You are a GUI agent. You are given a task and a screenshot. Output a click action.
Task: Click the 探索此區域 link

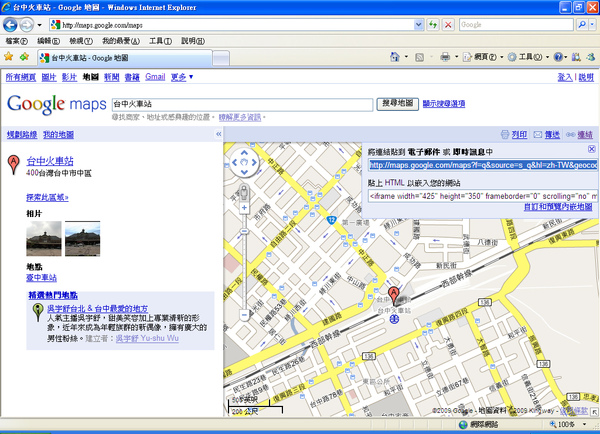click(47, 198)
